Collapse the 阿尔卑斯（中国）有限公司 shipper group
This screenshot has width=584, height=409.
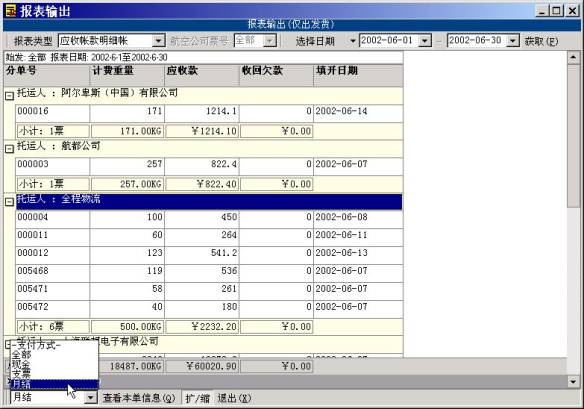pyautogui.click(x=9, y=96)
